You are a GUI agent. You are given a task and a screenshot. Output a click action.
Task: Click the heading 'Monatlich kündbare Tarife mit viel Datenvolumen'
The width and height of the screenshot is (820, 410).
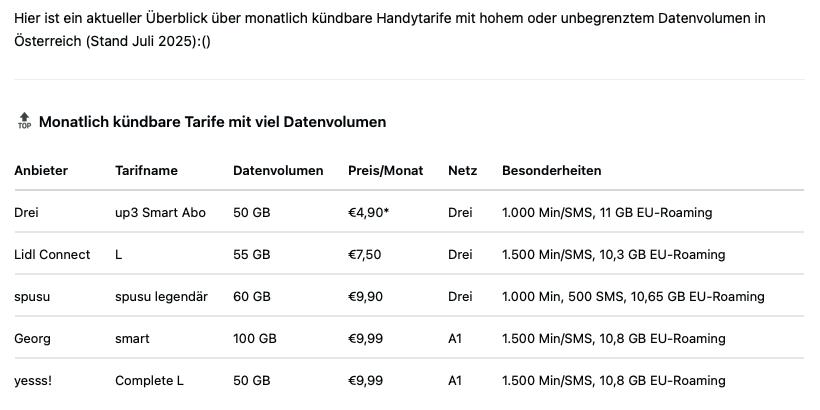[212, 122]
